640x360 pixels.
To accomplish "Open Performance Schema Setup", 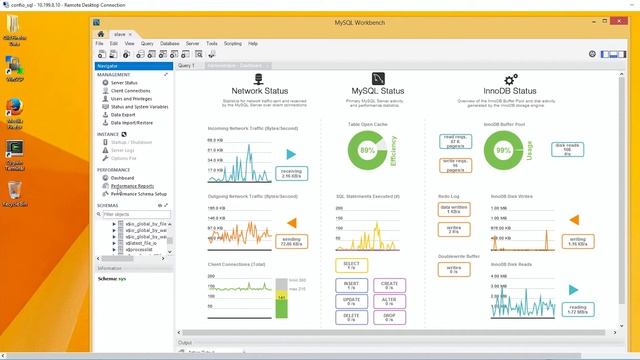I will [x=139, y=194].
